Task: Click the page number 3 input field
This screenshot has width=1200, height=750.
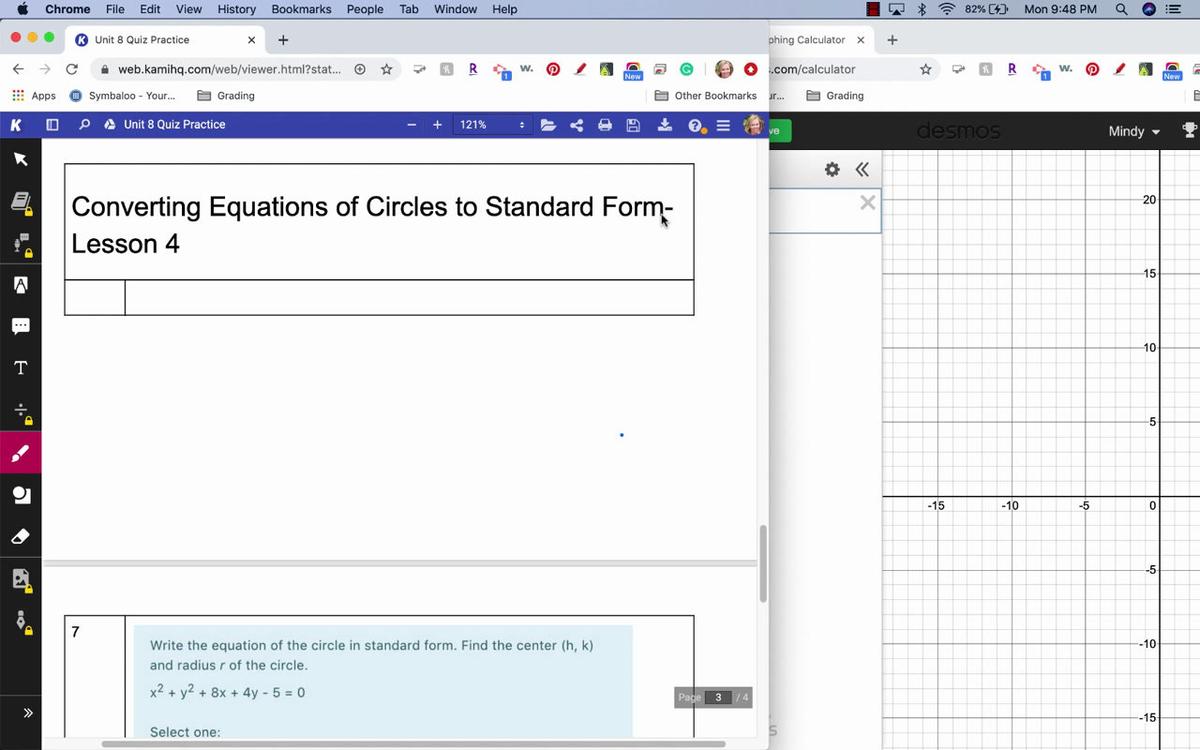Action: click(718, 697)
